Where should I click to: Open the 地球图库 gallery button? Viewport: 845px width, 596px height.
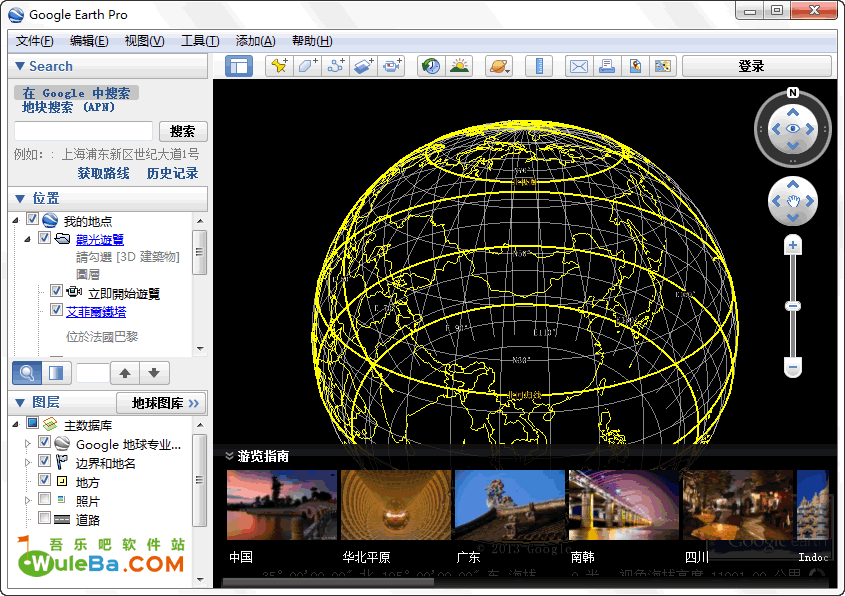pyautogui.click(x=161, y=403)
